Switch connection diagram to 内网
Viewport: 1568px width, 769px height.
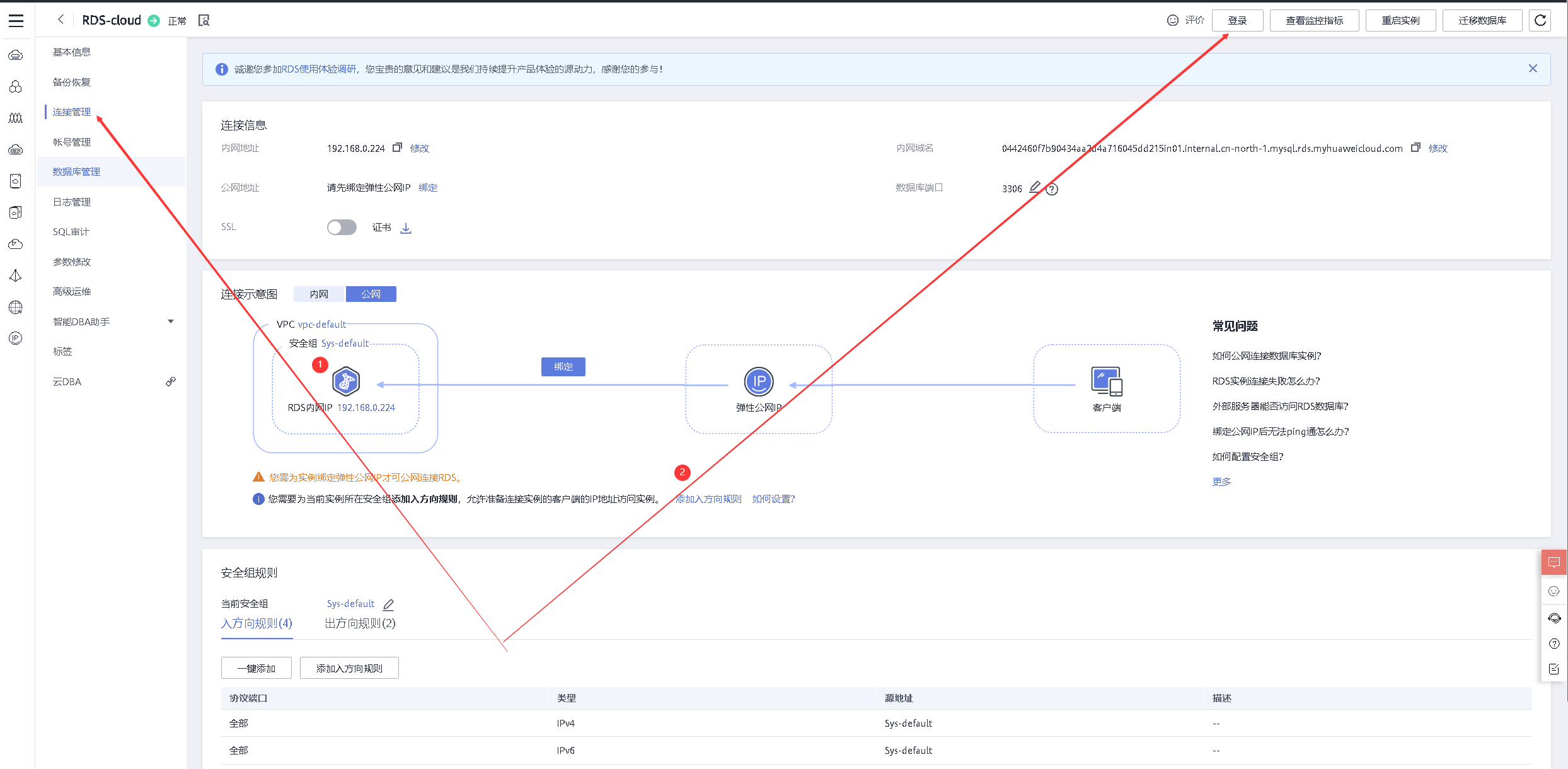[319, 294]
